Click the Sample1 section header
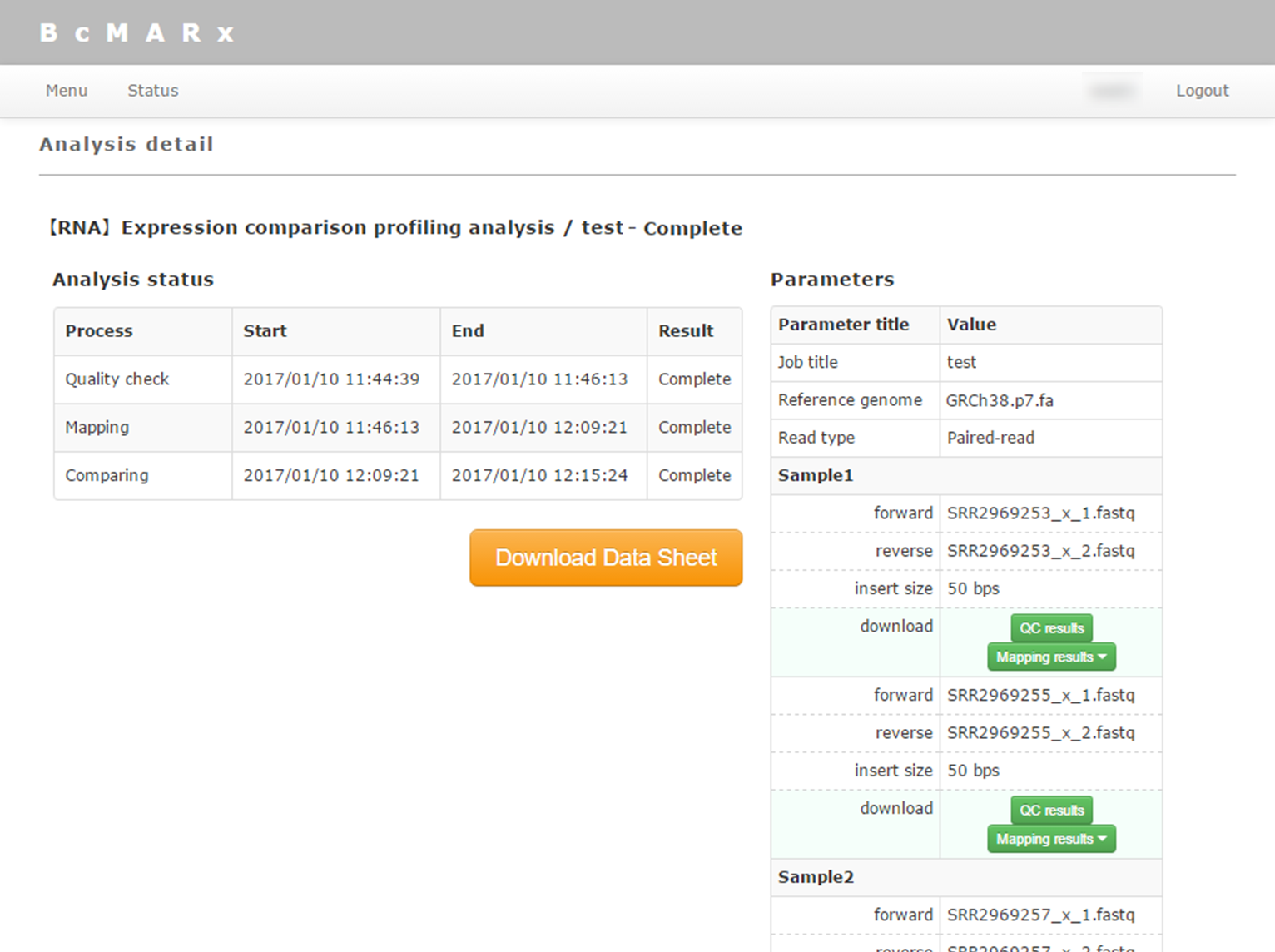This screenshot has width=1275, height=952. [x=816, y=476]
